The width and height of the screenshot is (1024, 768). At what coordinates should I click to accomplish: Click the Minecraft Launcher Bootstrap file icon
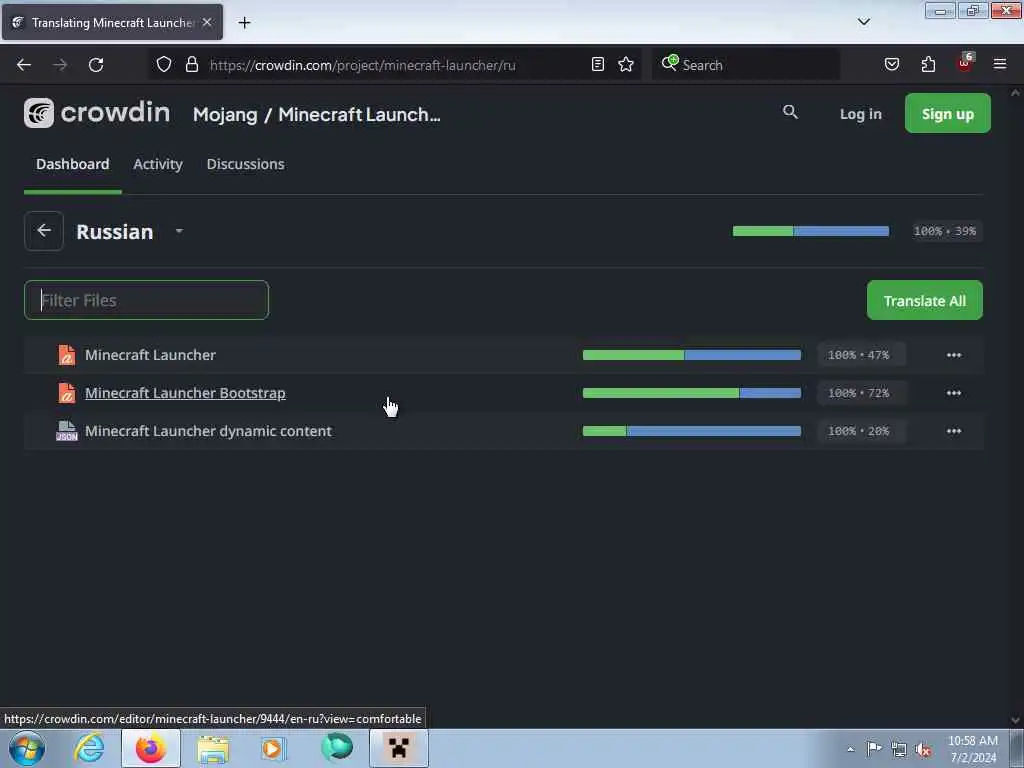(x=67, y=392)
